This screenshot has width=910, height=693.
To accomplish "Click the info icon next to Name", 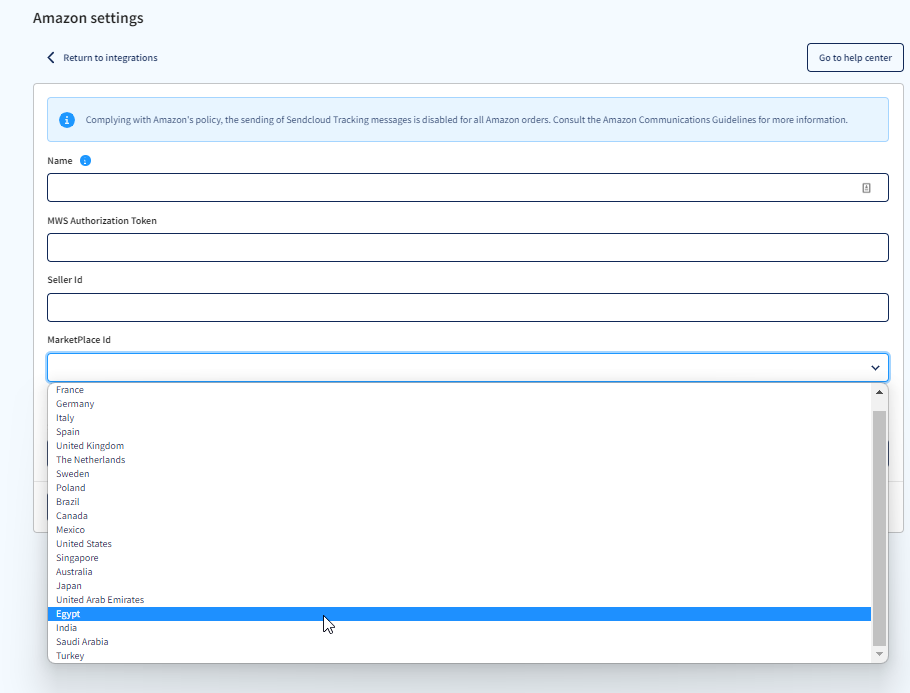I will 85,161.
